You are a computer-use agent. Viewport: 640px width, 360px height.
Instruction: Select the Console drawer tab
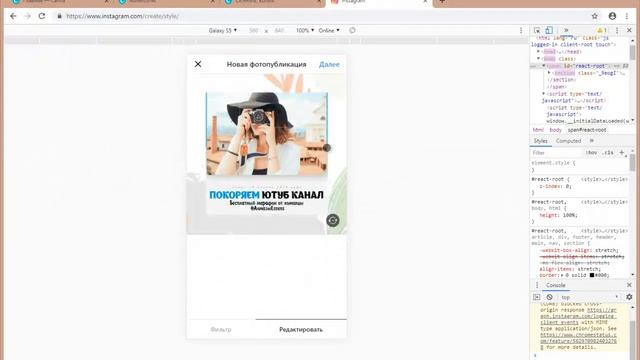556,285
